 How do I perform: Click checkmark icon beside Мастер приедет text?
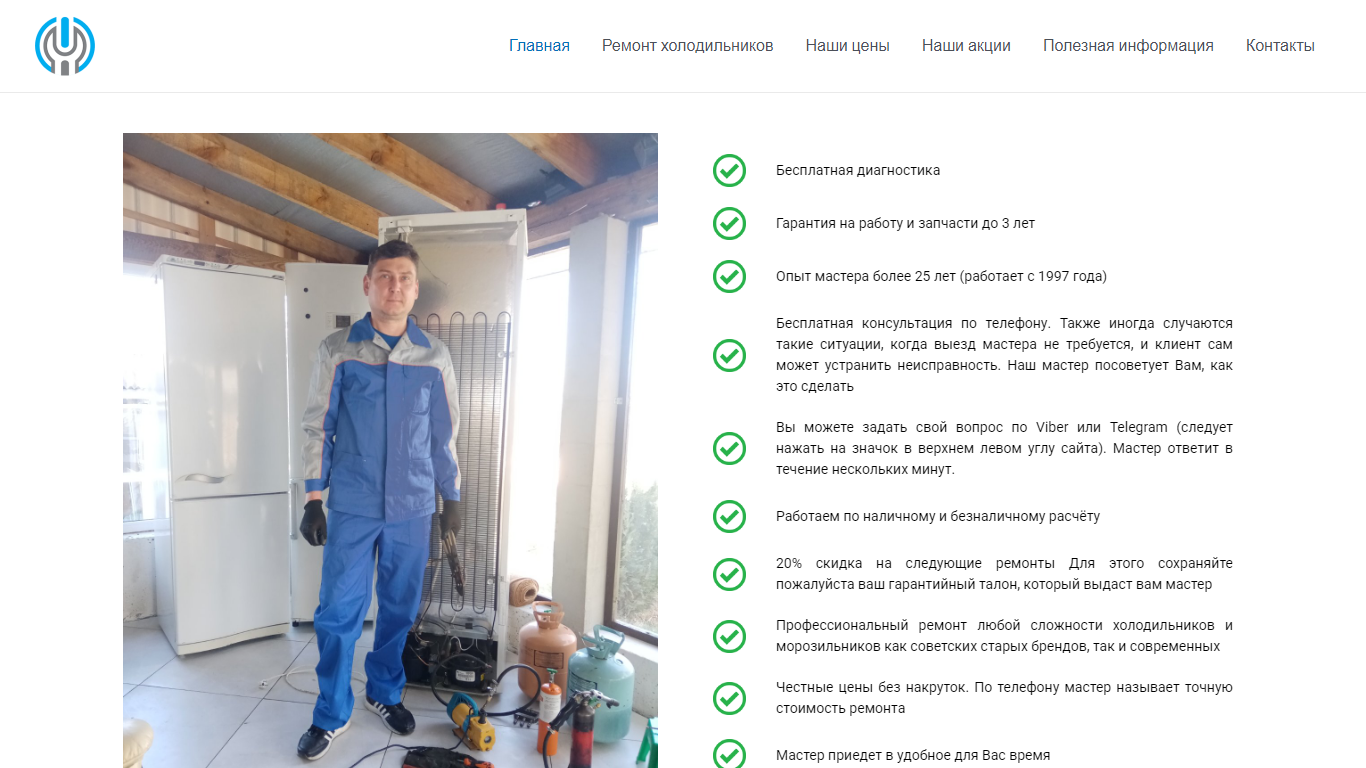coord(729,755)
